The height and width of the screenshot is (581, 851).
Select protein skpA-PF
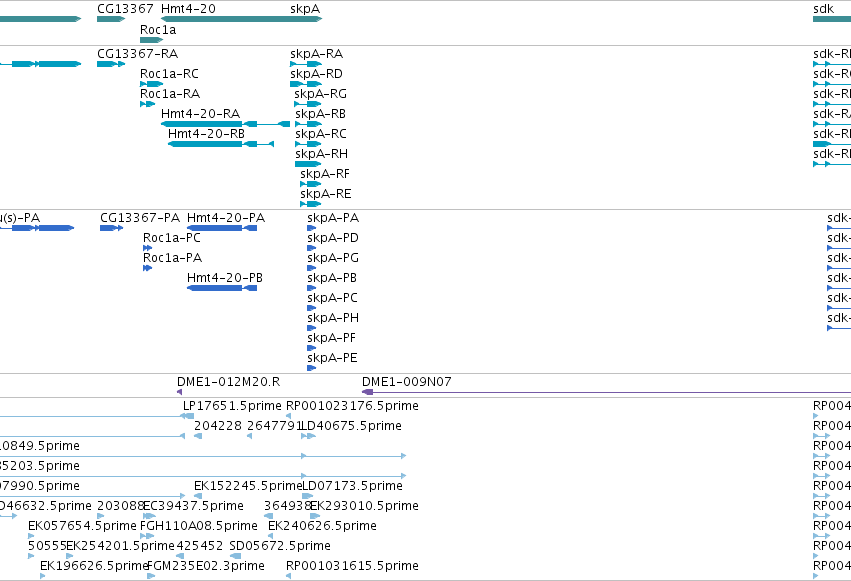point(331,339)
